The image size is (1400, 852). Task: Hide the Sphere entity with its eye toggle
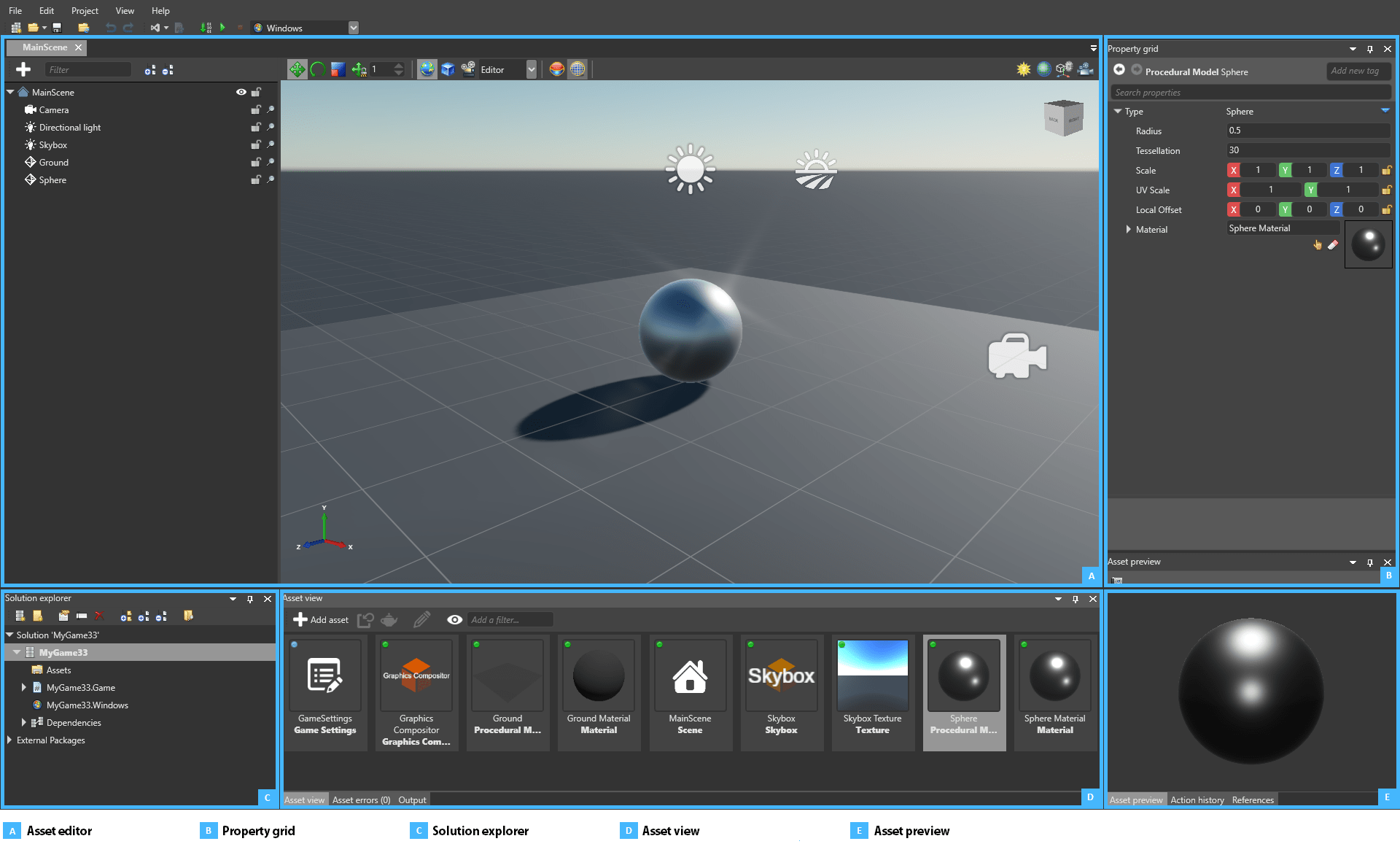(241, 179)
